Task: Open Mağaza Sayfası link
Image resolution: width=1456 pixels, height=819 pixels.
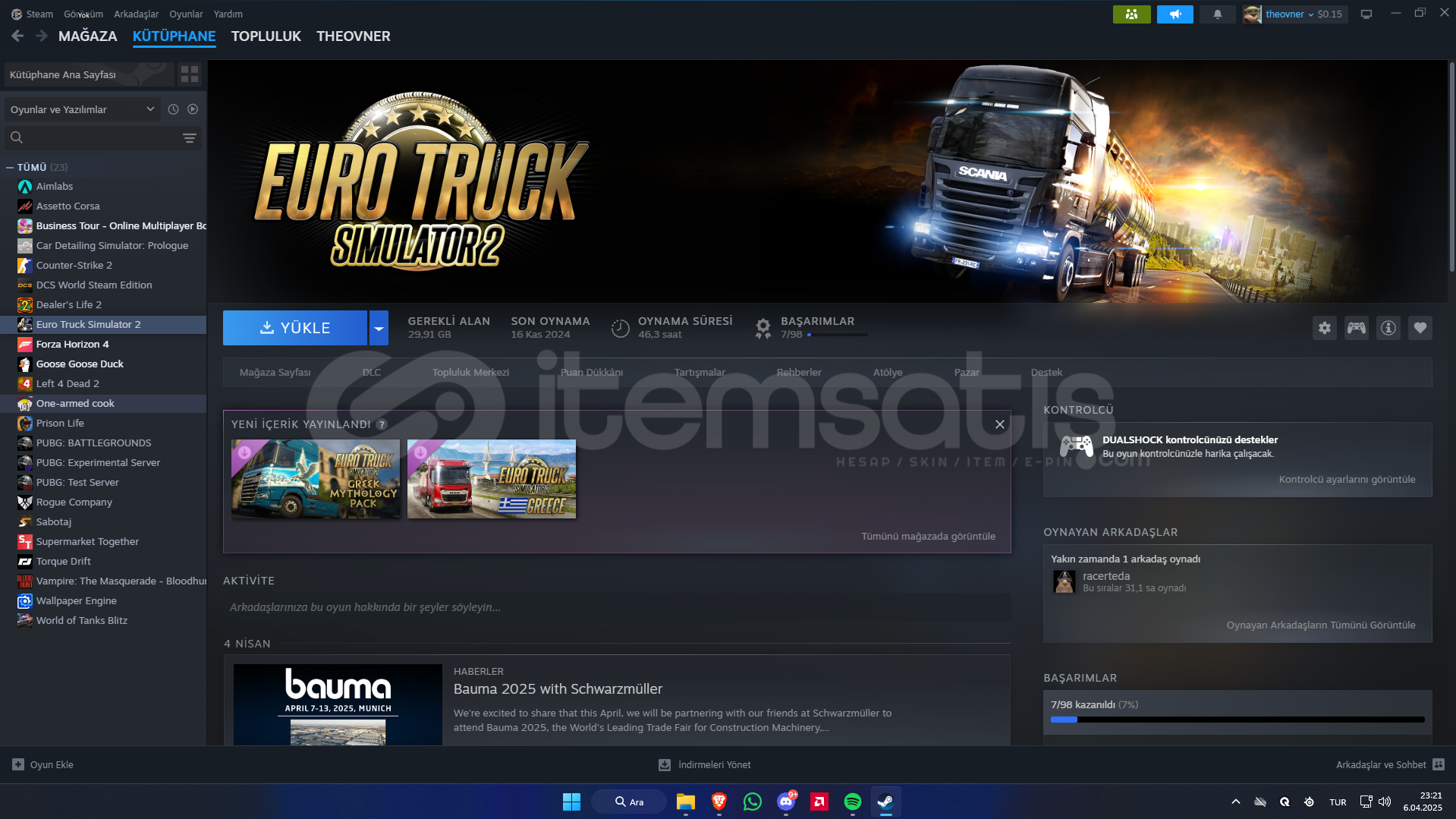Action: click(275, 372)
